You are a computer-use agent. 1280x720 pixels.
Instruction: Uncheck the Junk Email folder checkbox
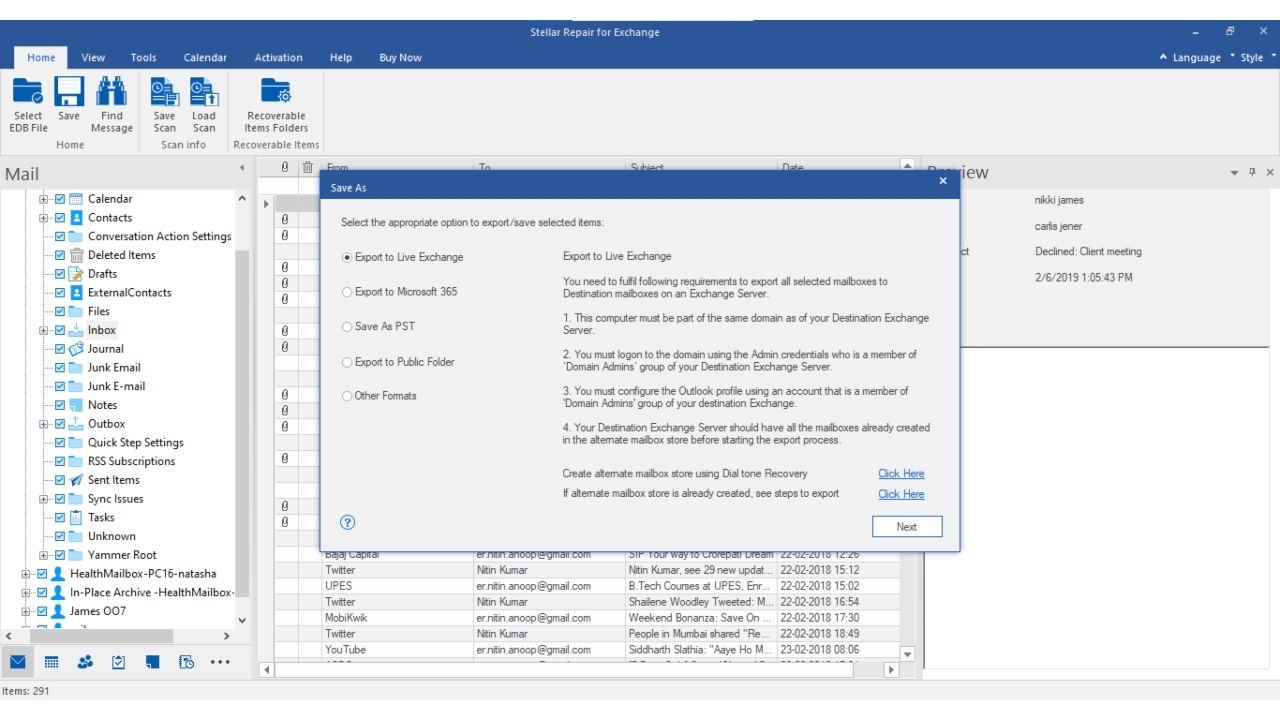[60, 368]
